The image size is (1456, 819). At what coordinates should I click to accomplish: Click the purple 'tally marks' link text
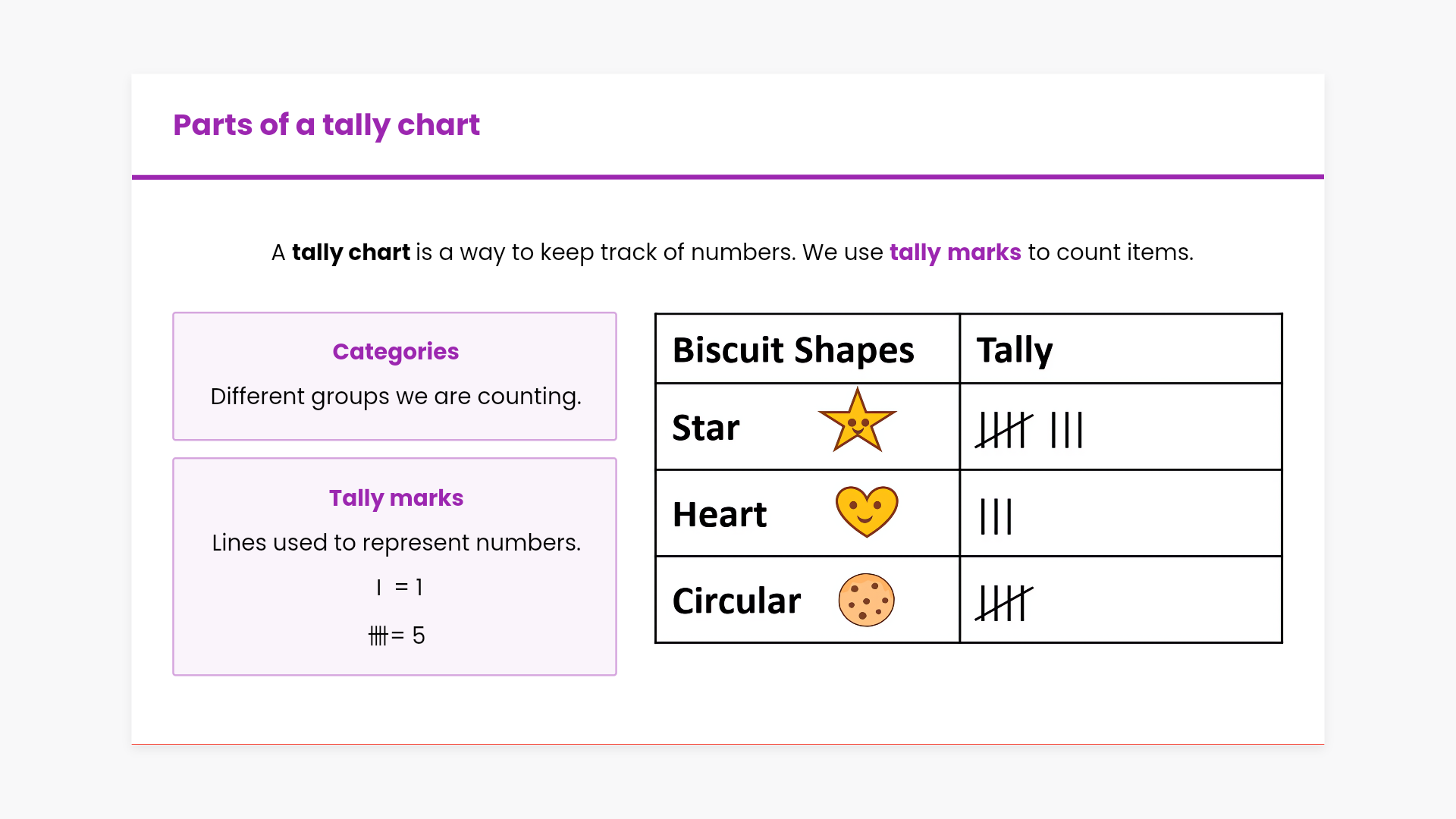click(955, 252)
